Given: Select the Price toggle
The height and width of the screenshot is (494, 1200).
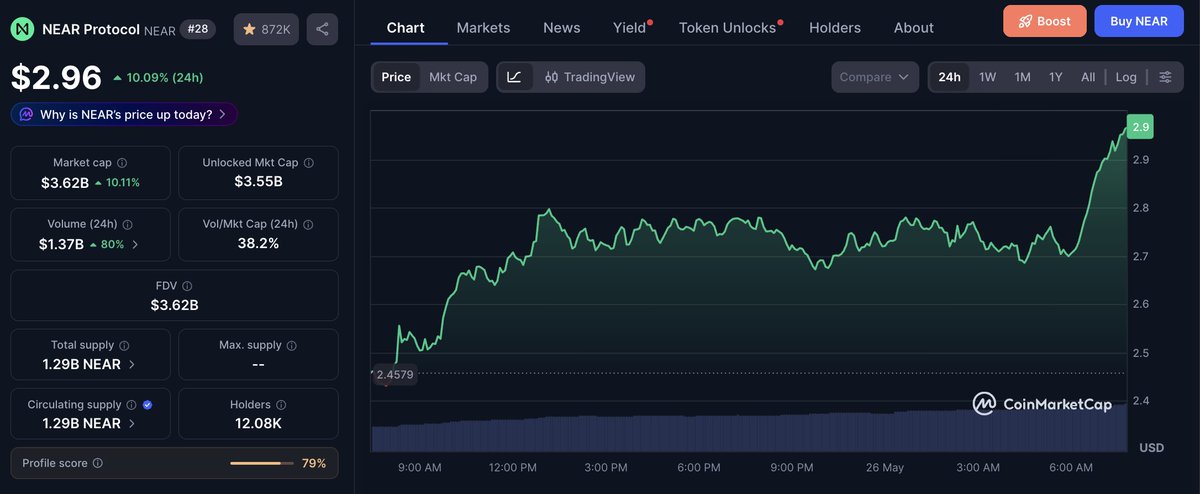Looking at the screenshot, I should click(x=396, y=77).
